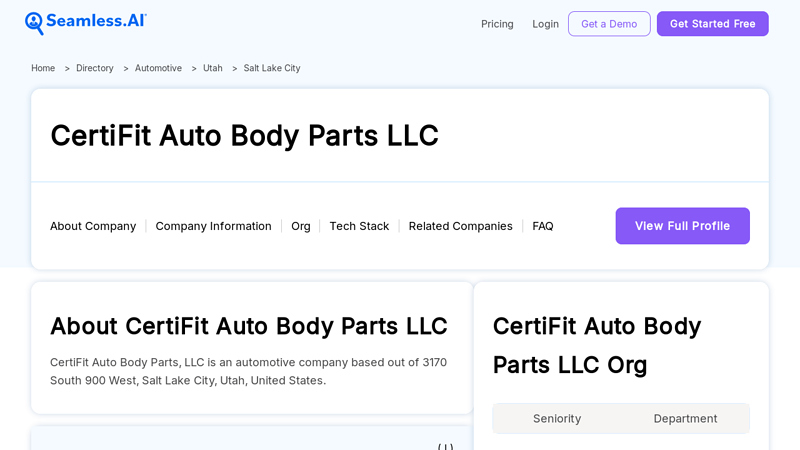
Task: Jump to Tech Stack section
Action: (x=359, y=226)
